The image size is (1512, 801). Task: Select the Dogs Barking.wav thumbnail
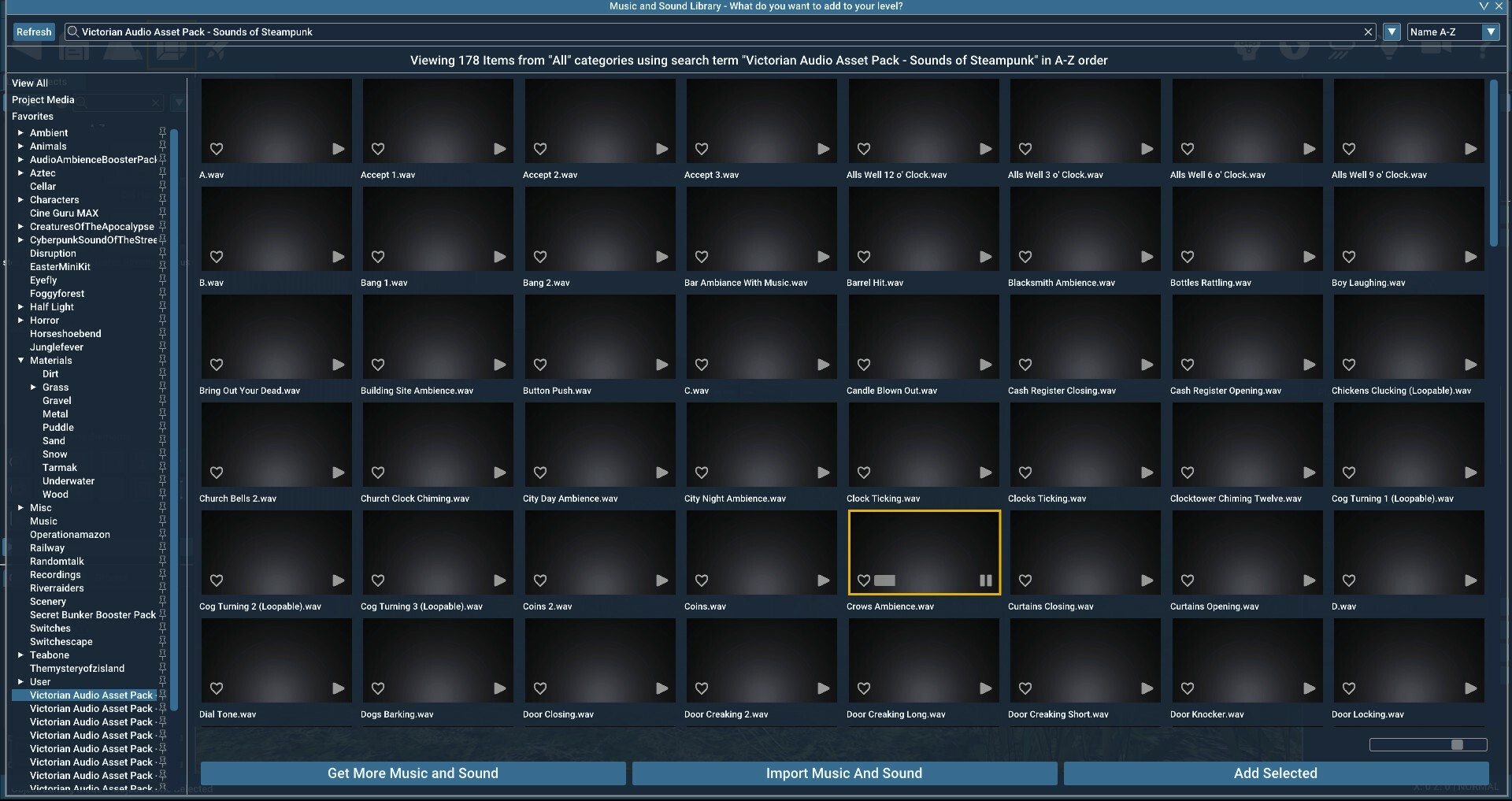438,660
